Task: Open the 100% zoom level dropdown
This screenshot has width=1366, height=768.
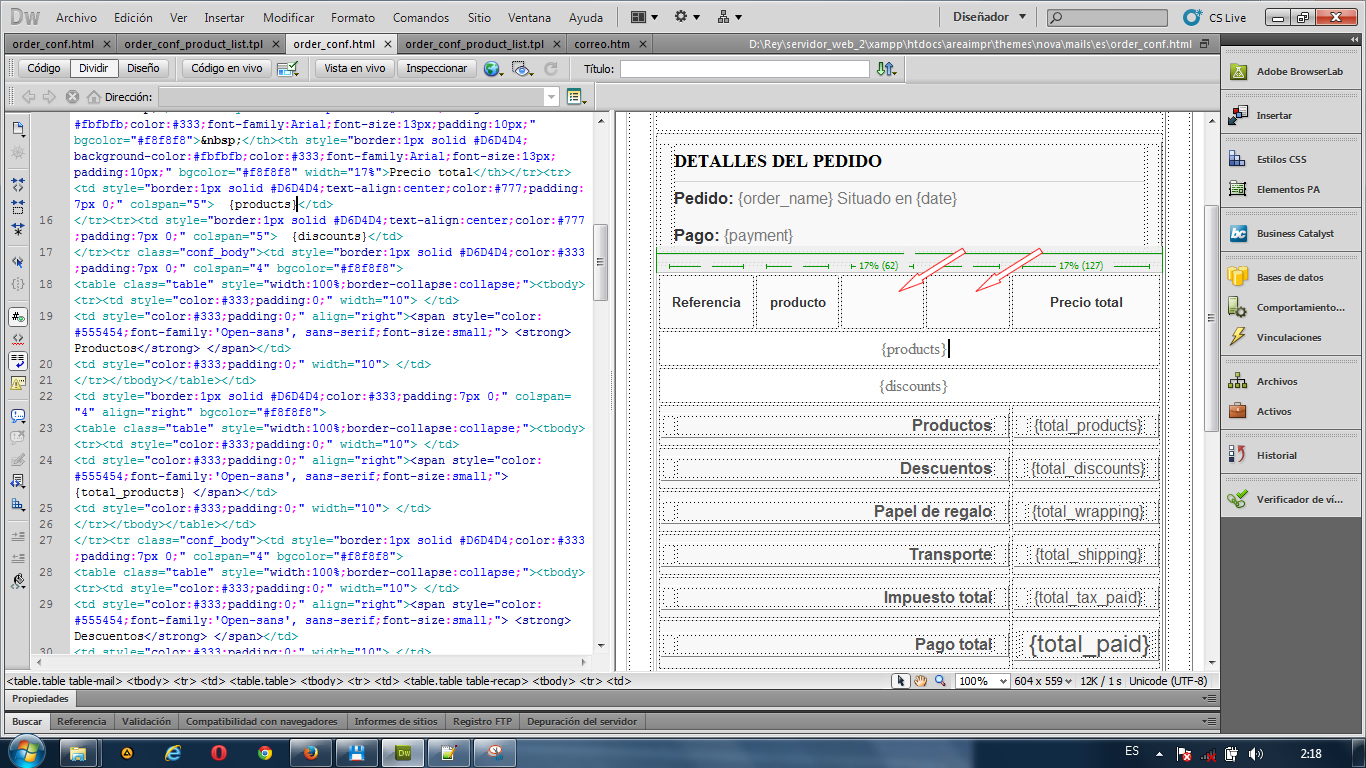Action: click(x=982, y=681)
